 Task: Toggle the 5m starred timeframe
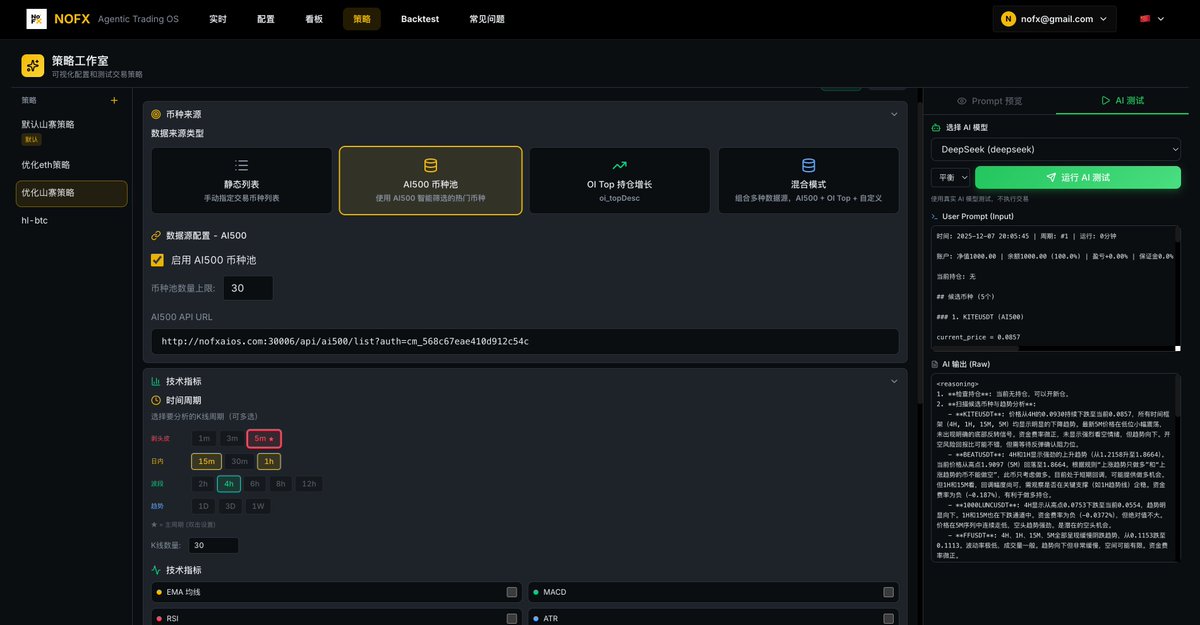[x=264, y=438]
